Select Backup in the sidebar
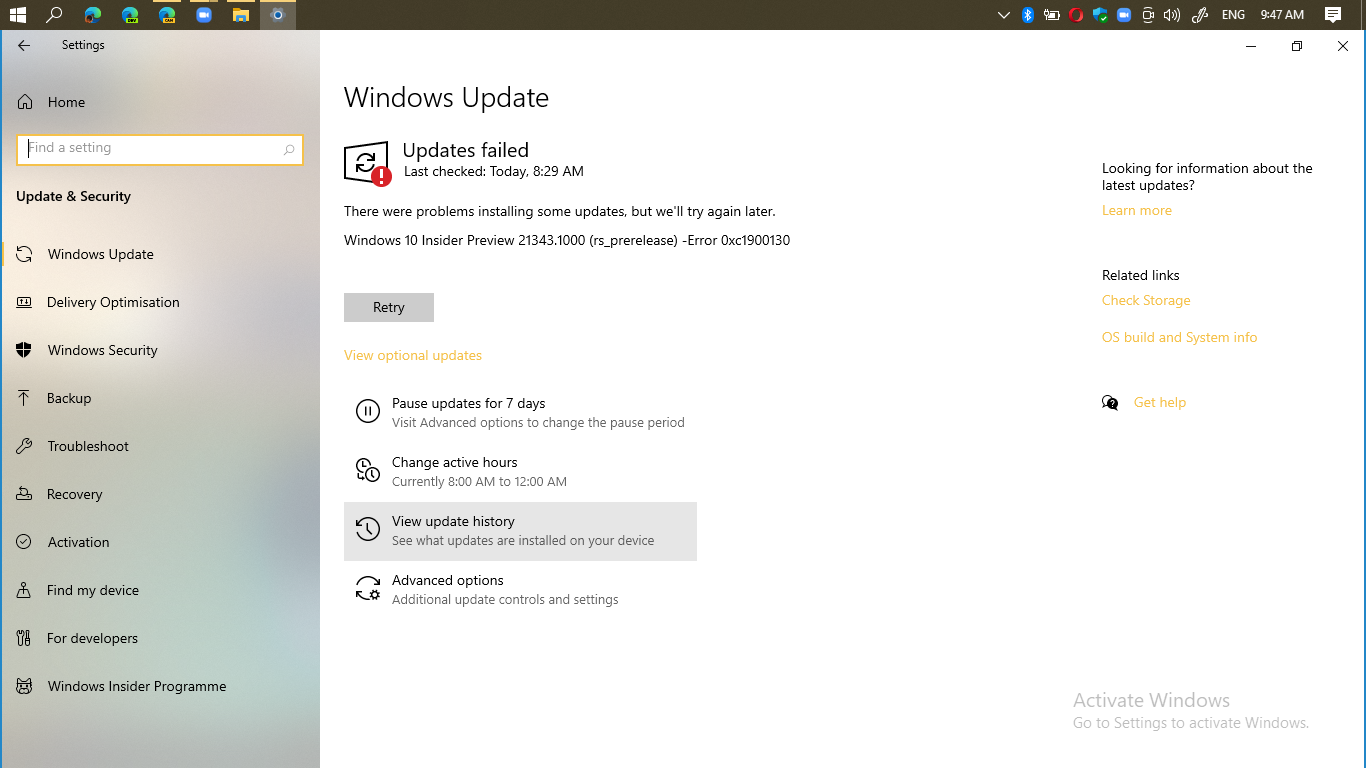This screenshot has width=1366, height=768. tap(160, 398)
